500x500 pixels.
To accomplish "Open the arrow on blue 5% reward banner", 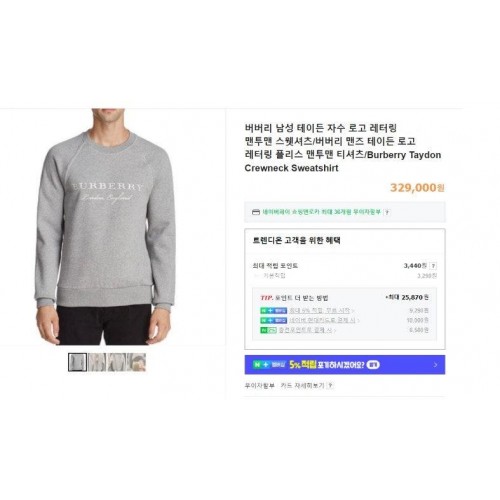I will tap(435, 365).
